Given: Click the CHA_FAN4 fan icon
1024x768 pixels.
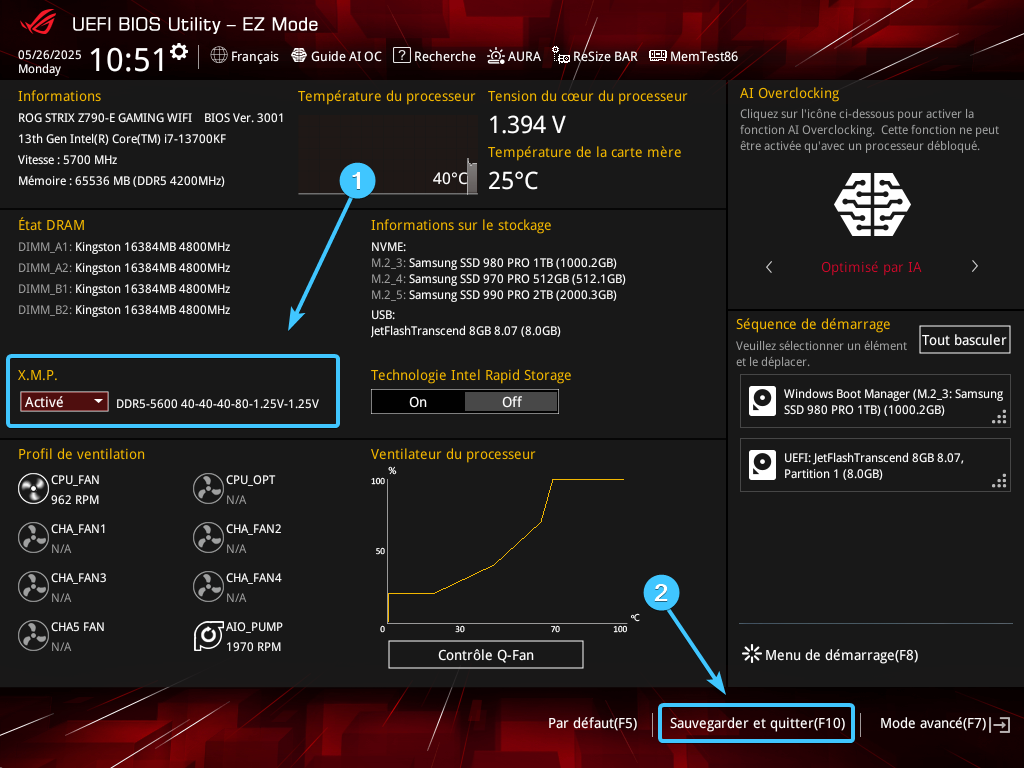Looking at the screenshot, I should point(208,586).
